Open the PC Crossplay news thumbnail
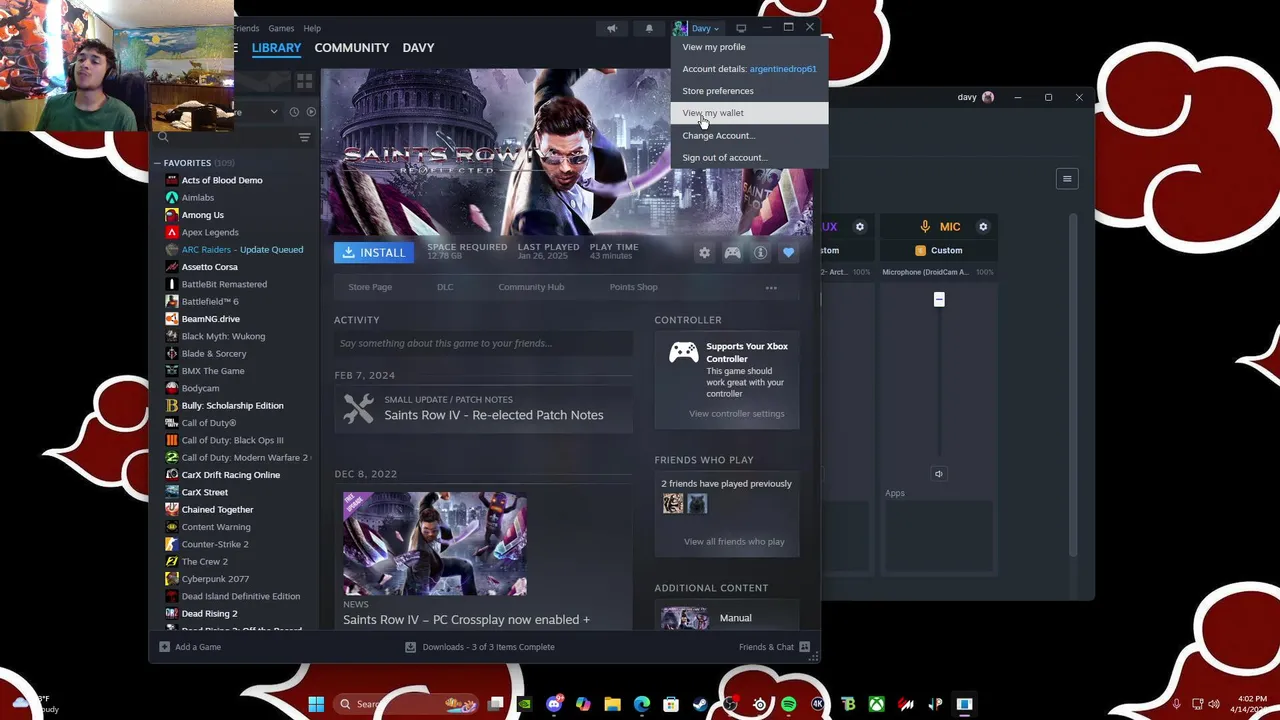 click(x=434, y=543)
